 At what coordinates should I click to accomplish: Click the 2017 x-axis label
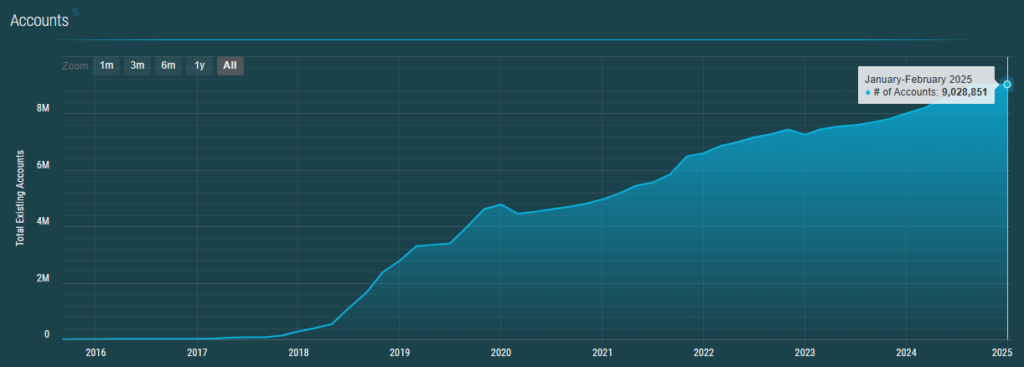pos(197,353)
